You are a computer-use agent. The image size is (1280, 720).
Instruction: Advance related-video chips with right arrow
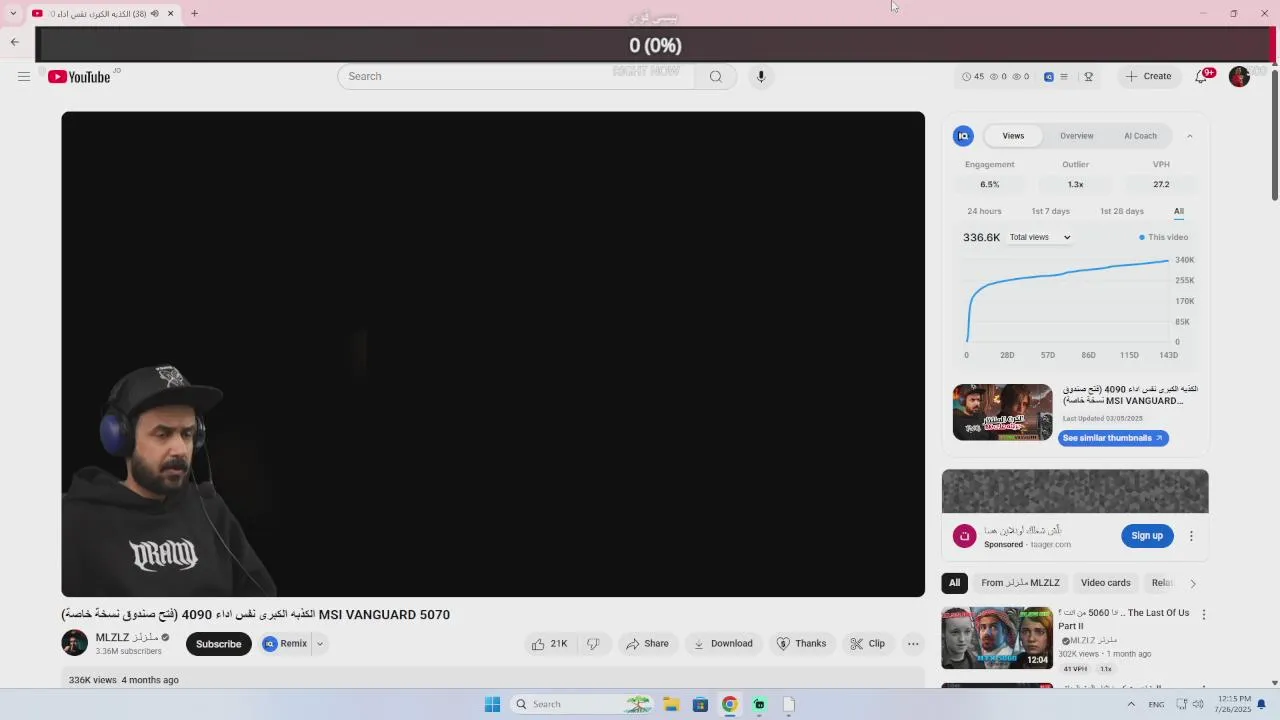coord(1192,583)
